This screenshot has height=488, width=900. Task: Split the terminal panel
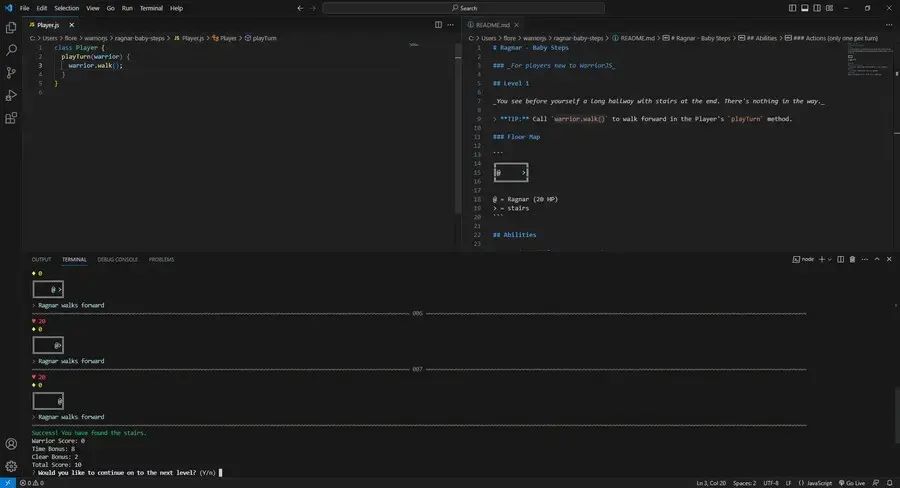pyautogui.click(x=840, y=260)
